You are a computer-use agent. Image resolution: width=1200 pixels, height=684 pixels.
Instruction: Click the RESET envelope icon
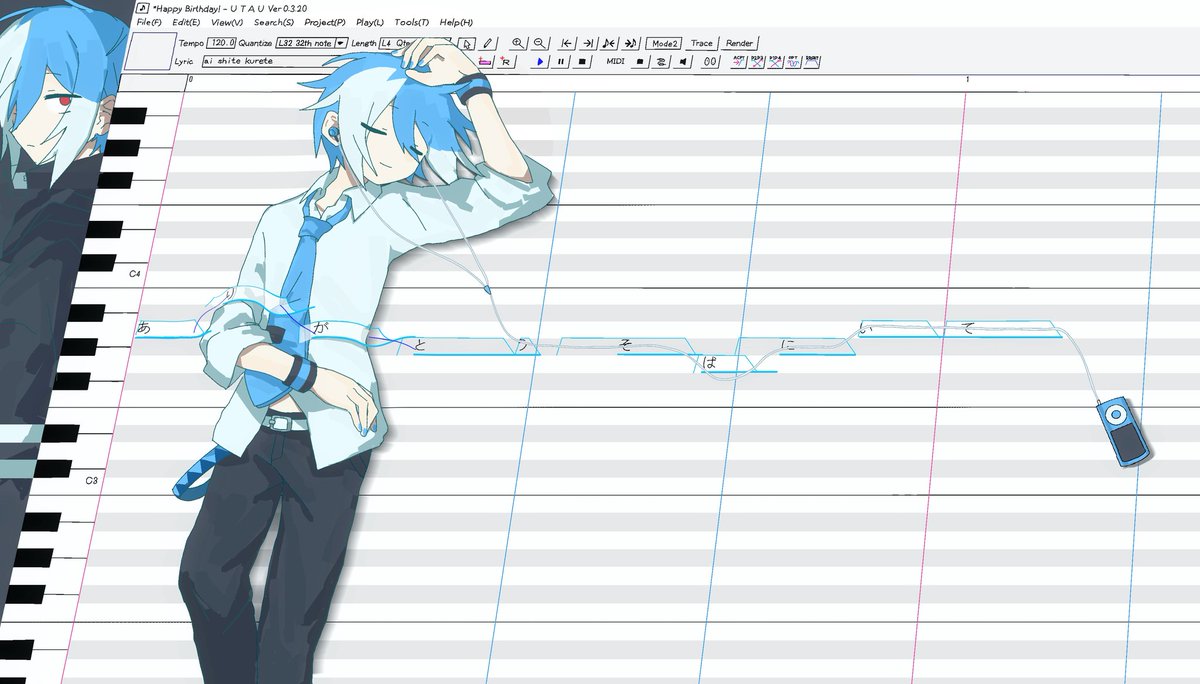pos(812,61)
